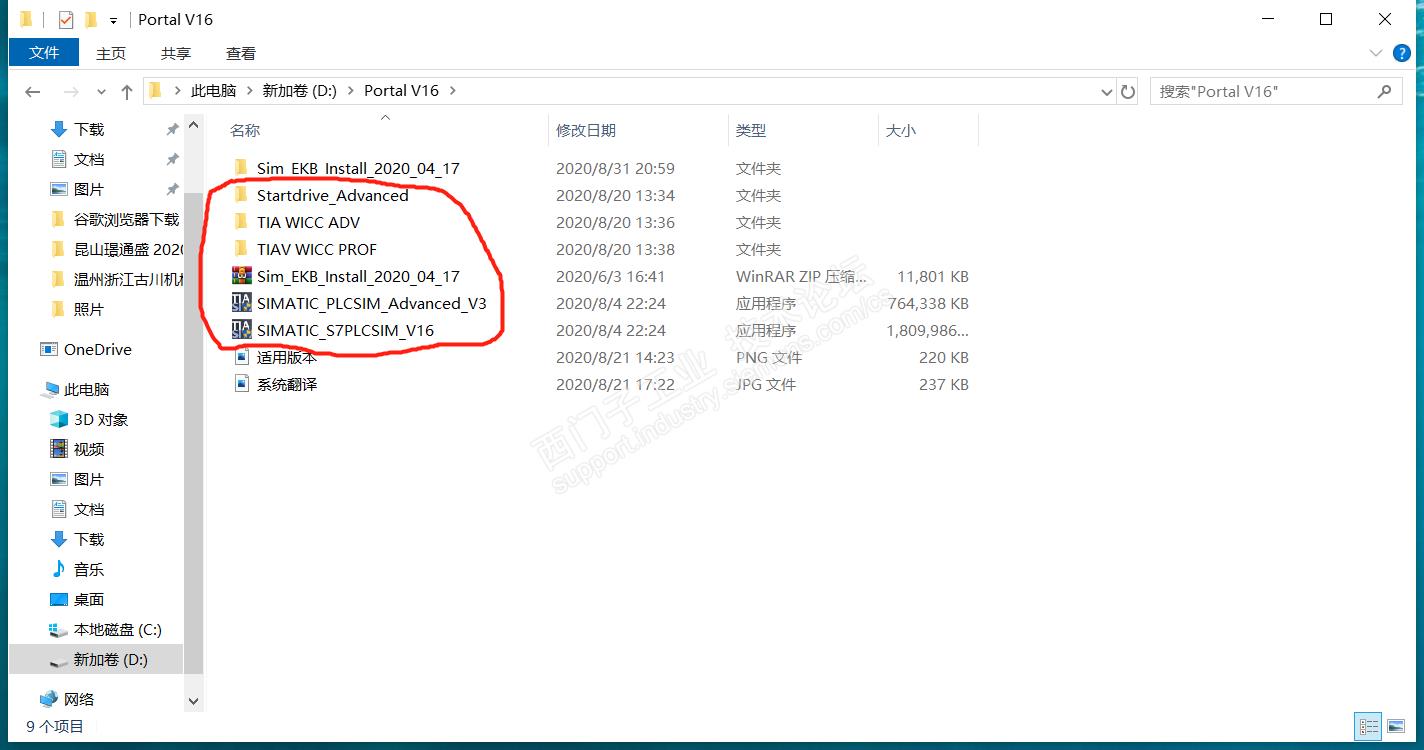Image resolution: width=1424 pixels, height=750 pixels.
Task: Open the chevron after Portal V16 in the address bar
Action: point(452,91)
